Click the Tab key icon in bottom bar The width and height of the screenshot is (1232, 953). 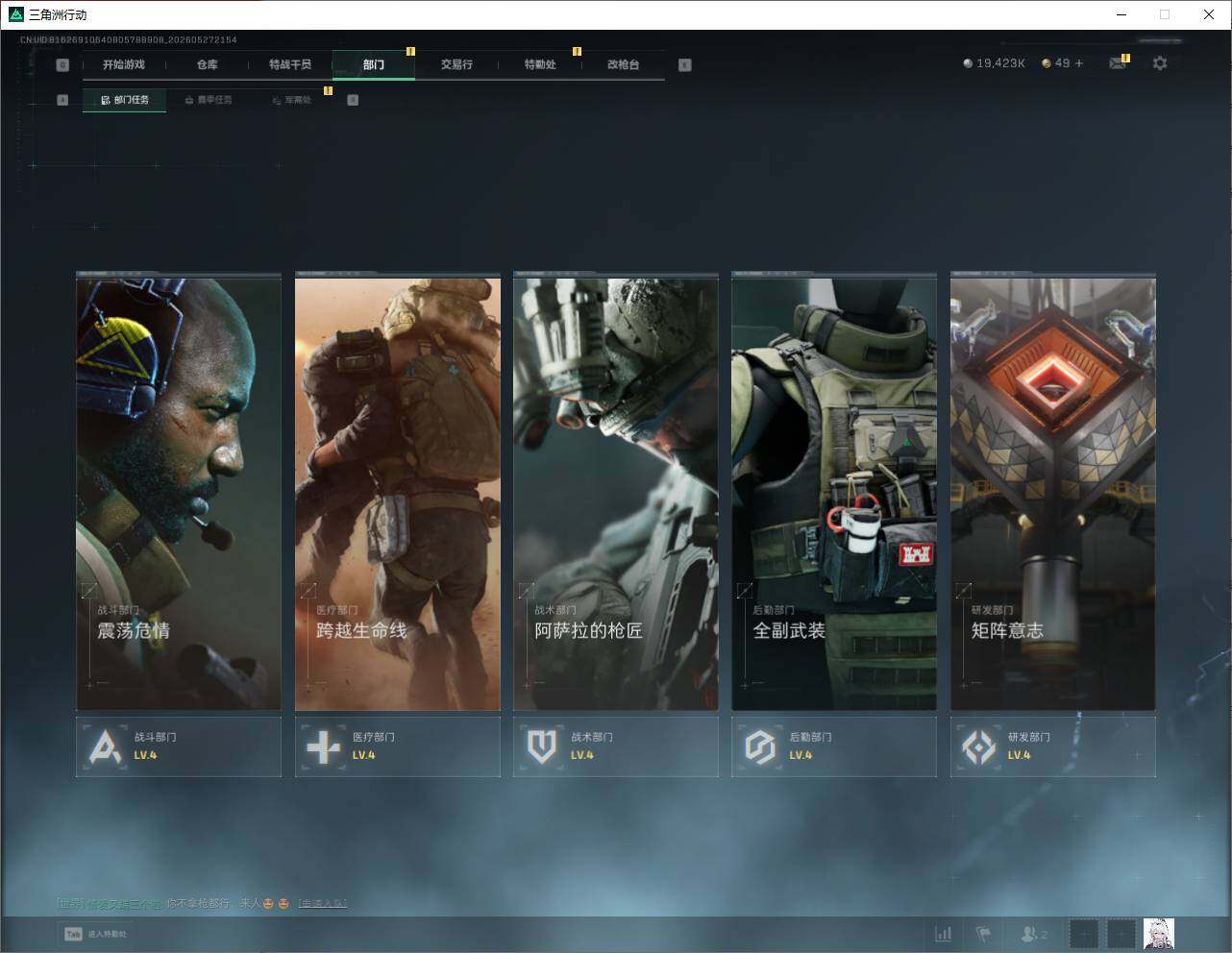click(x=73, y=934)
